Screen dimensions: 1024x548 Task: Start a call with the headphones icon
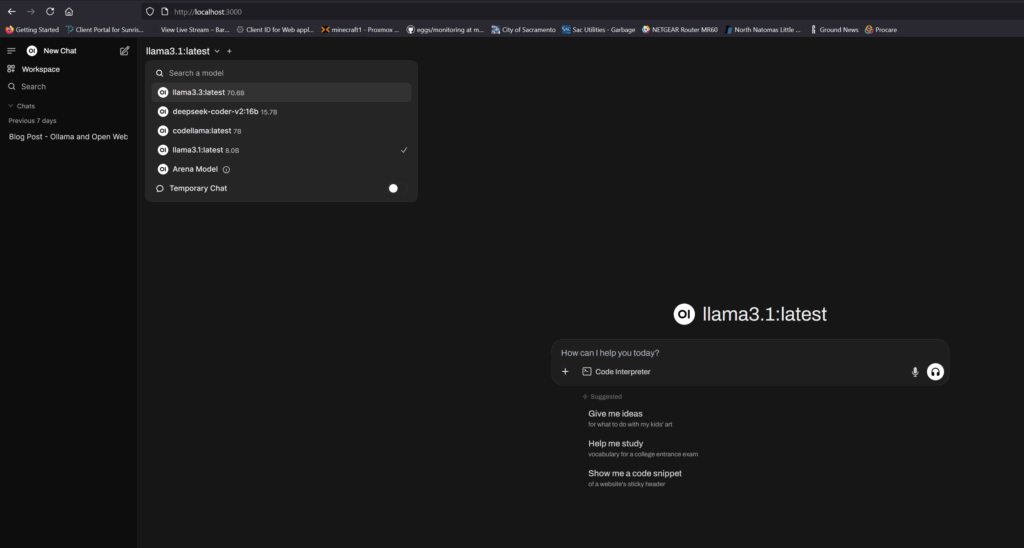pyautogui.click(x=935, y=372)
